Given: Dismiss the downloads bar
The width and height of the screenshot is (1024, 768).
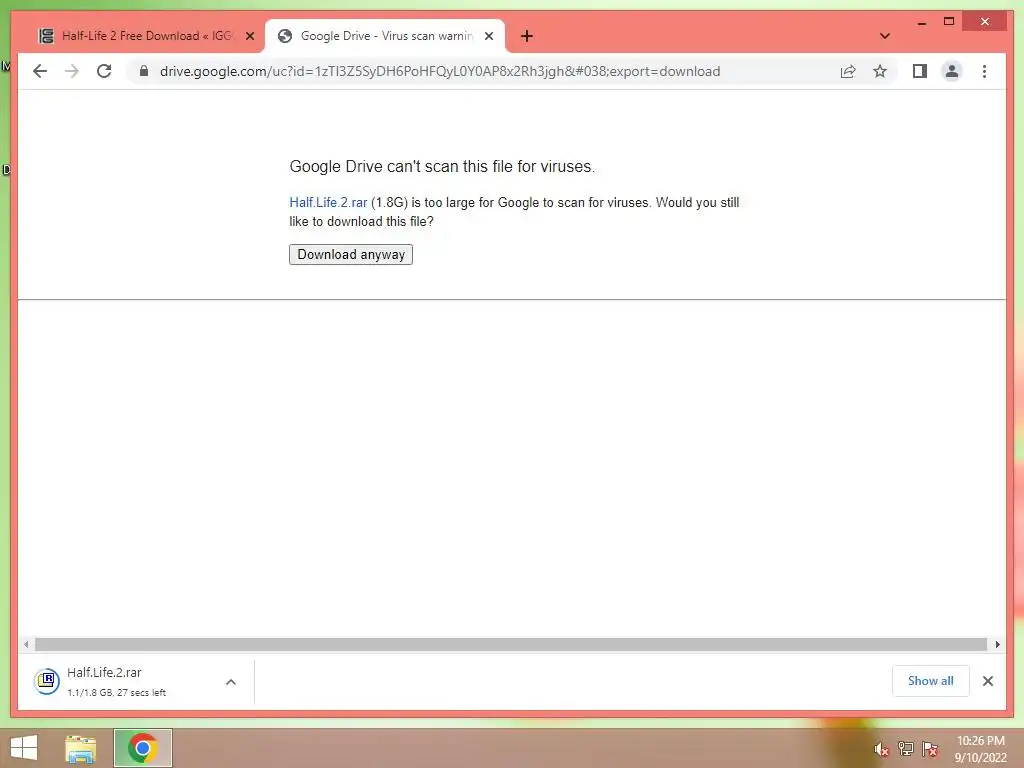Looking at the screenshot, I should click(987, 681).
